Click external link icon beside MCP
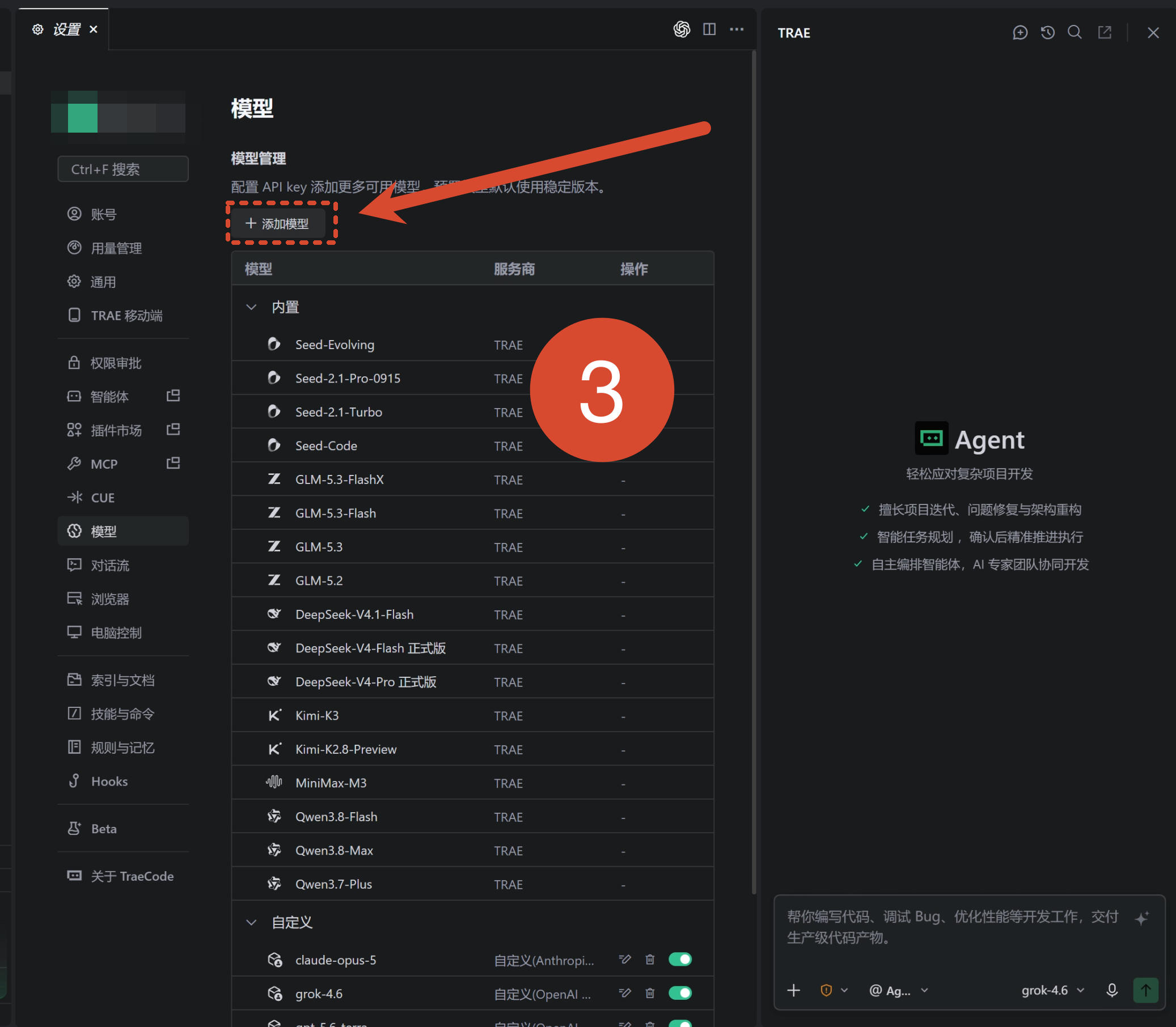 (x=173, y=463)
